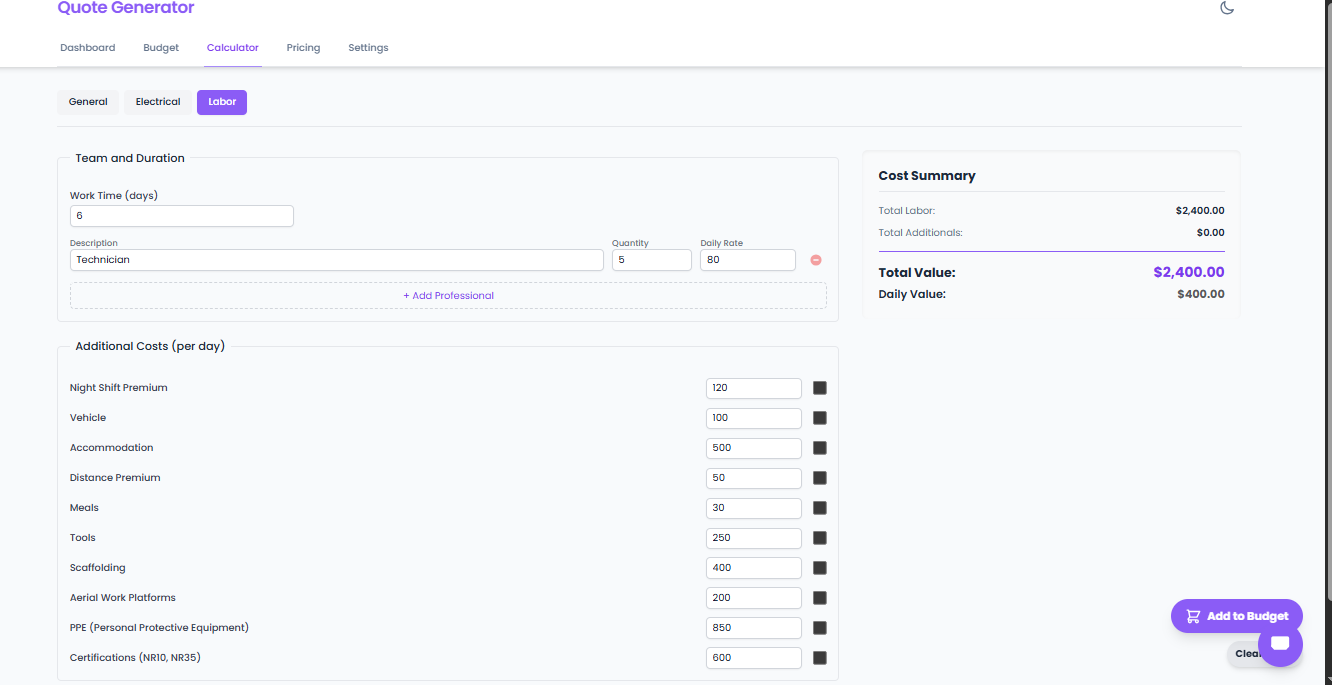1332x685 pixels.
Task: Select the Tools checkbox
Action: click(820, 538)
